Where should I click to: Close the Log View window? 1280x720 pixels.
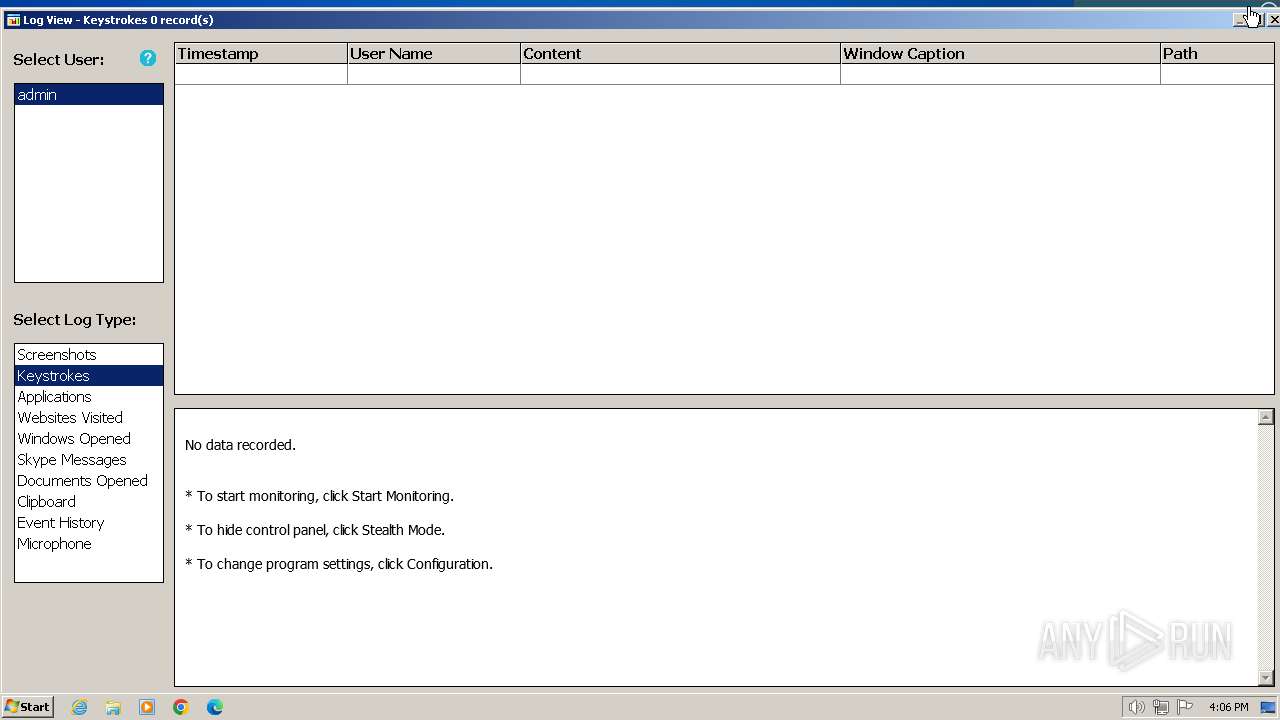point(1273,19)
